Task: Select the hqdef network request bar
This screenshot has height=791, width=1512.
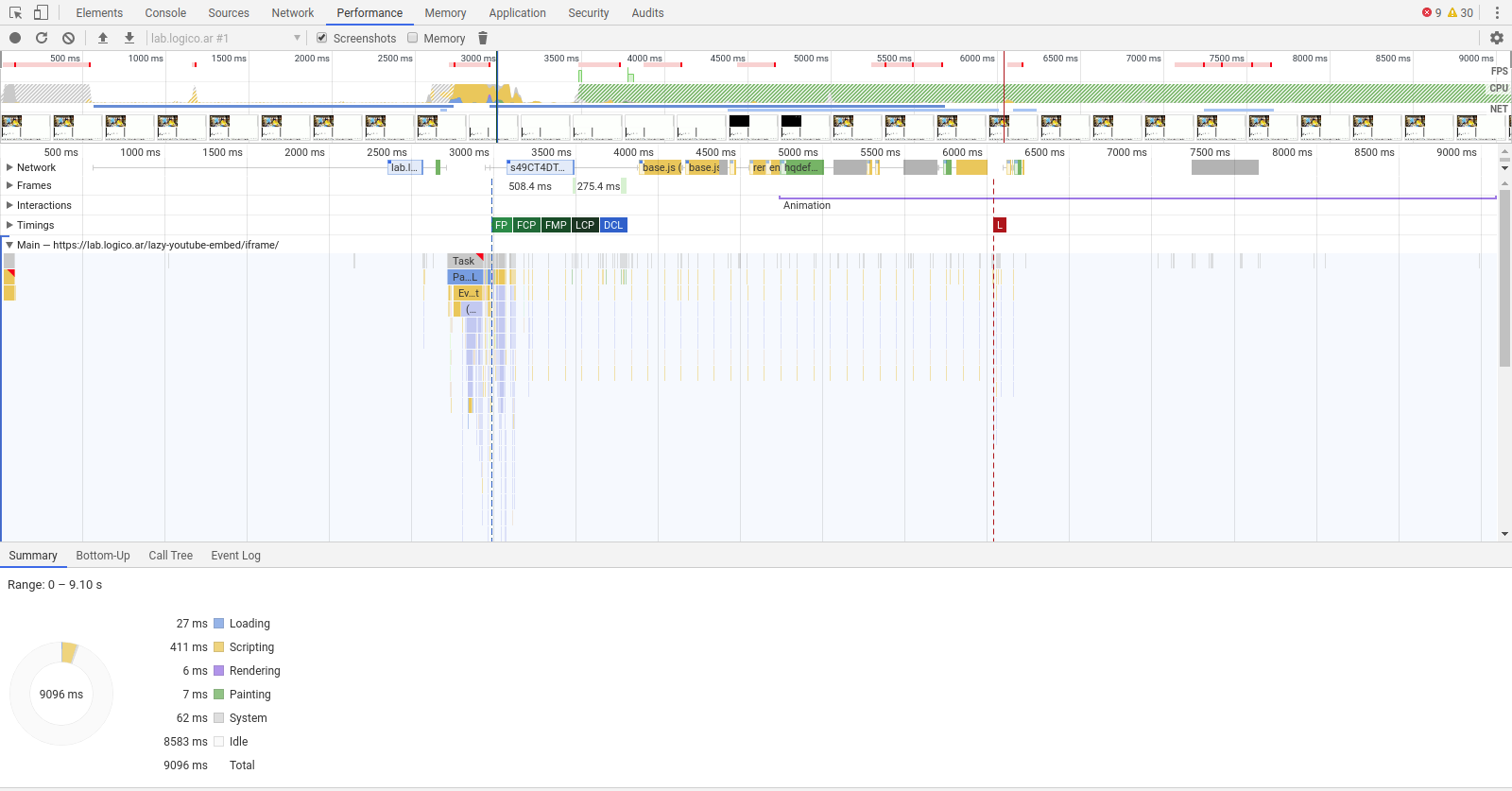Action: click(x=802, y=167)
